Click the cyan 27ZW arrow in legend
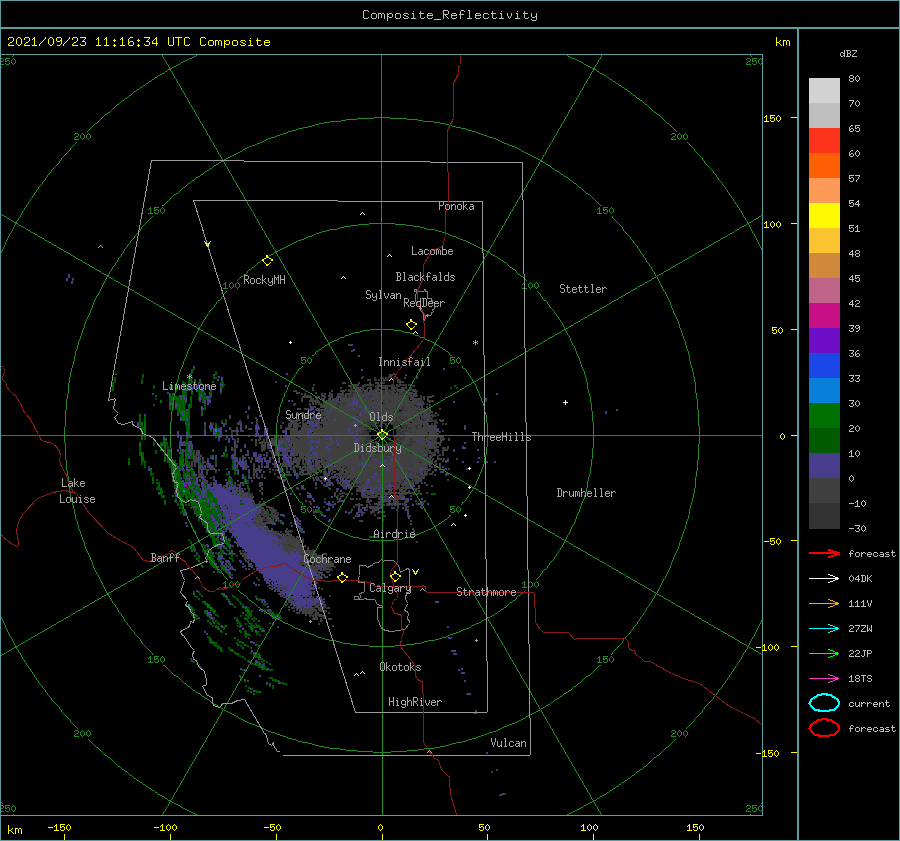This screenshot has width=900, height=841. pyautogui.click(x=824, y=629)
